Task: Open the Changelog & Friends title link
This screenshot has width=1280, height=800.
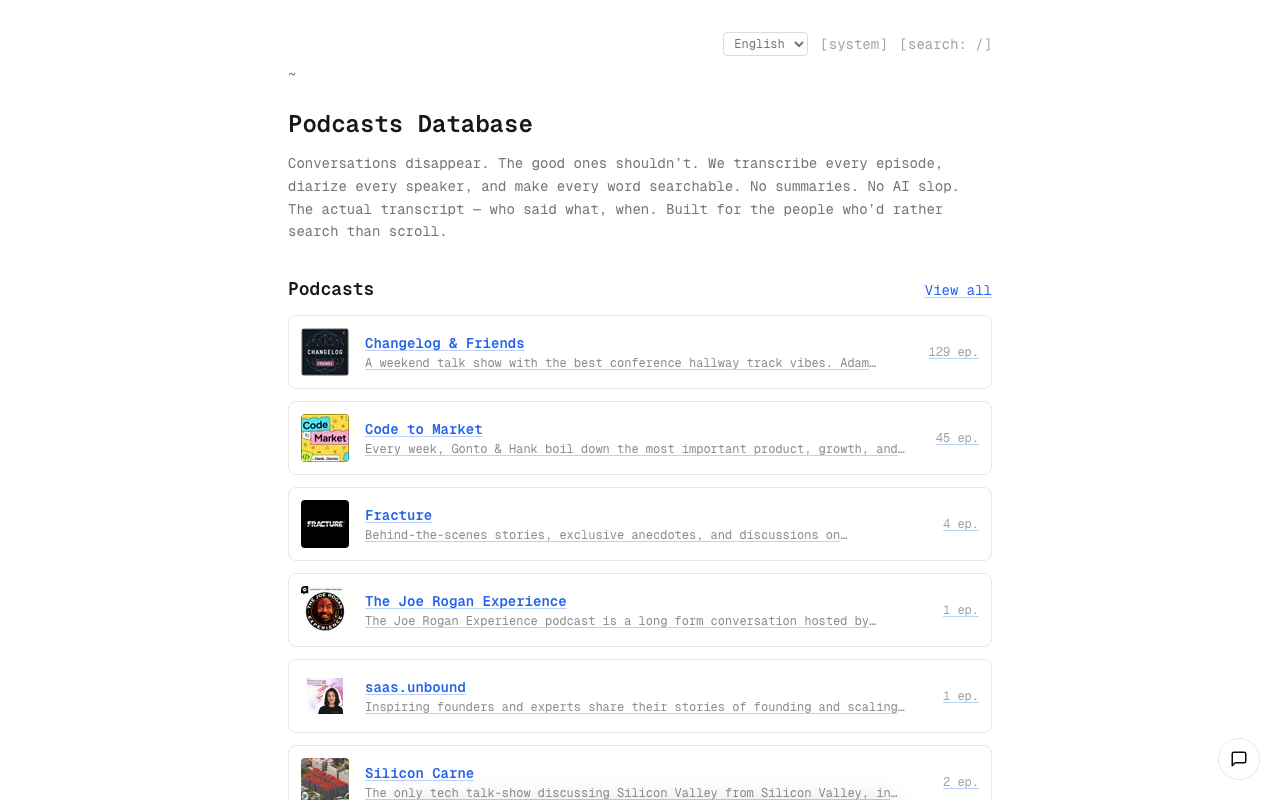Action: click(444, 343)
